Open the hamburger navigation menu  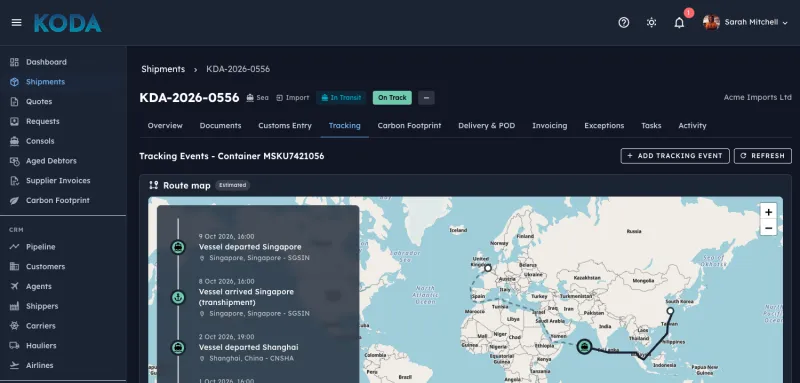pos(16,22)
